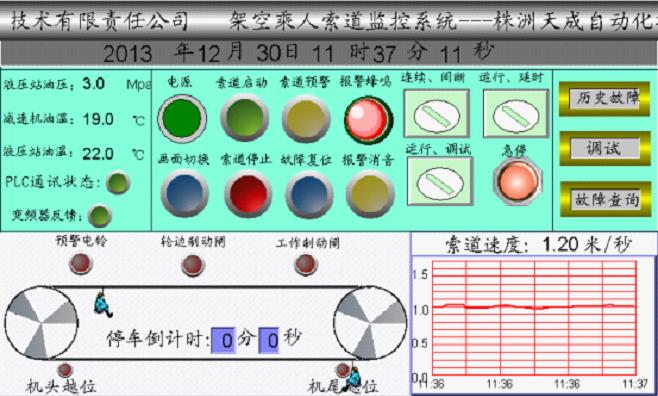Screen dimensions: 658x396
Task: Click the 预警电铃 warning bell indicator
Action: (x=81, y=263)
